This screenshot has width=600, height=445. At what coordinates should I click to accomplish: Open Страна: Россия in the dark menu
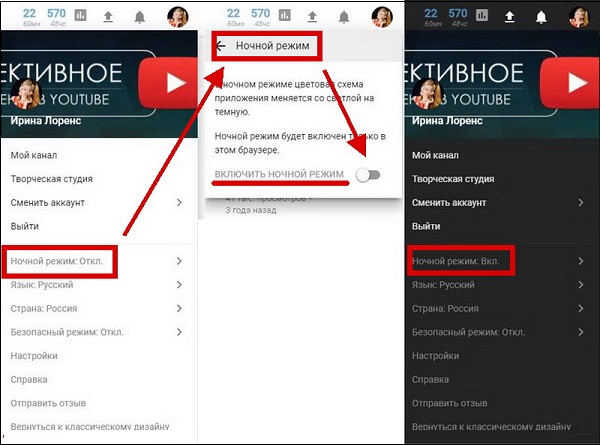[x=445, y=308]
